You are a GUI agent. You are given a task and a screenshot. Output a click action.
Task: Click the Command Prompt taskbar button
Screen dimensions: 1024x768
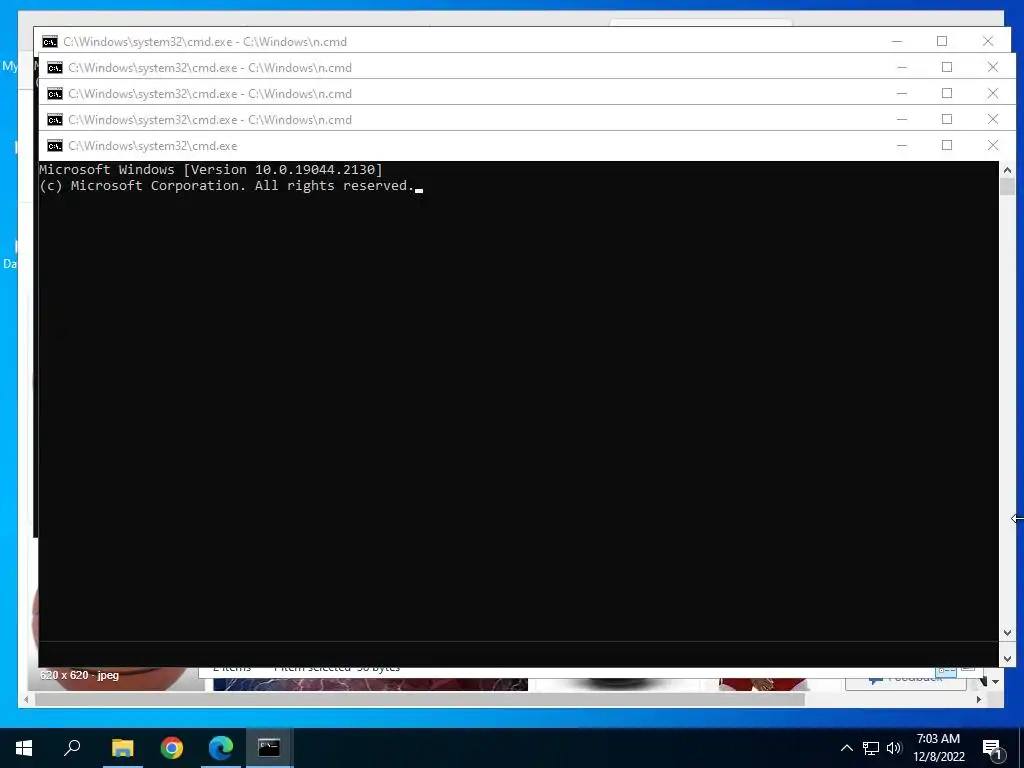click(269, 748)
